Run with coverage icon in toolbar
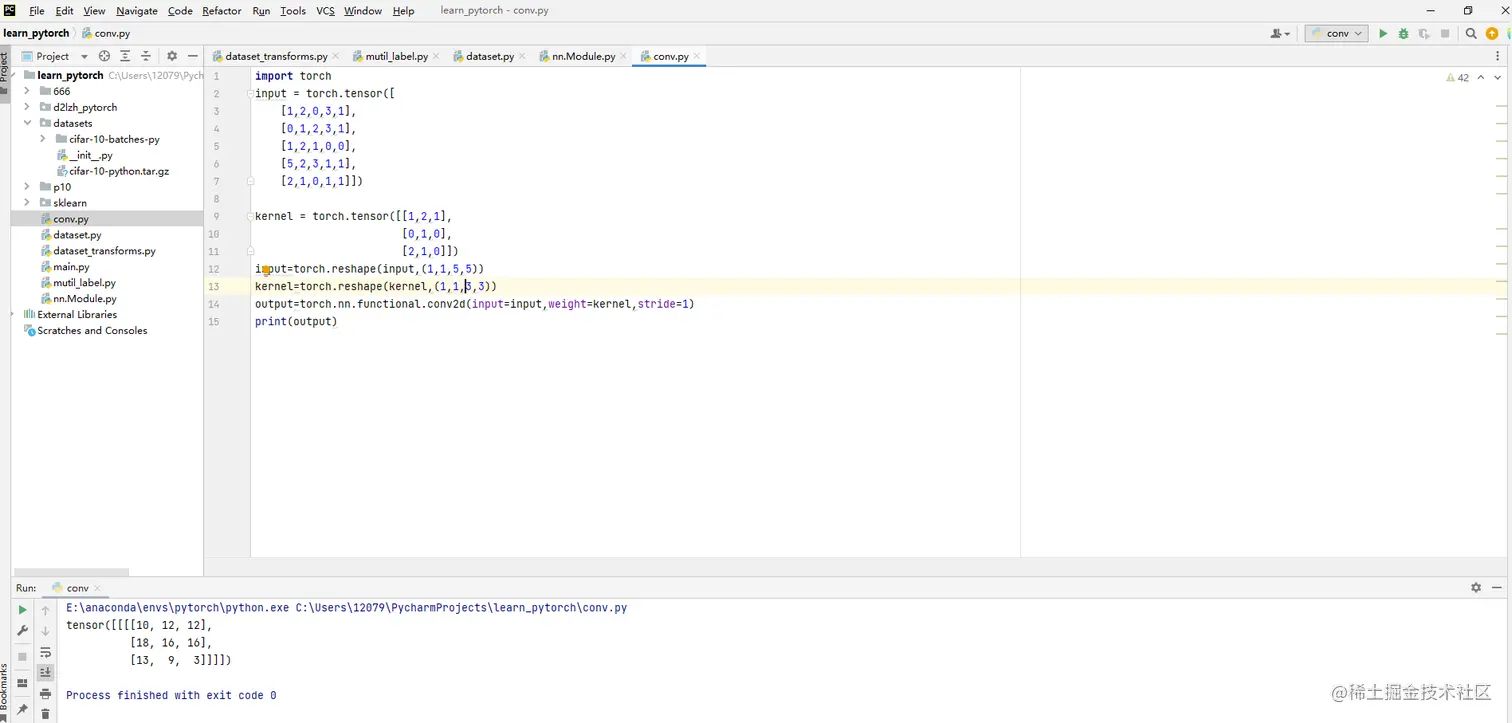Image resolution: width=1512 pixels, height=723 pixels. (1423, 33)
